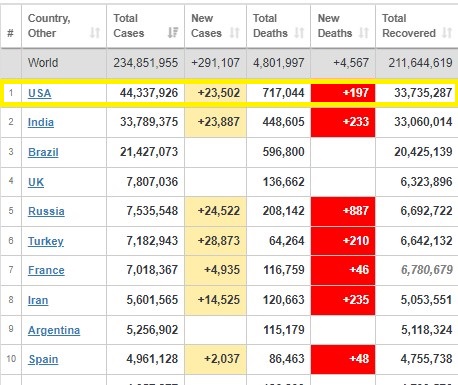
Task: Click the Total Cases sort arrow icon
Action: pos(173,33)
